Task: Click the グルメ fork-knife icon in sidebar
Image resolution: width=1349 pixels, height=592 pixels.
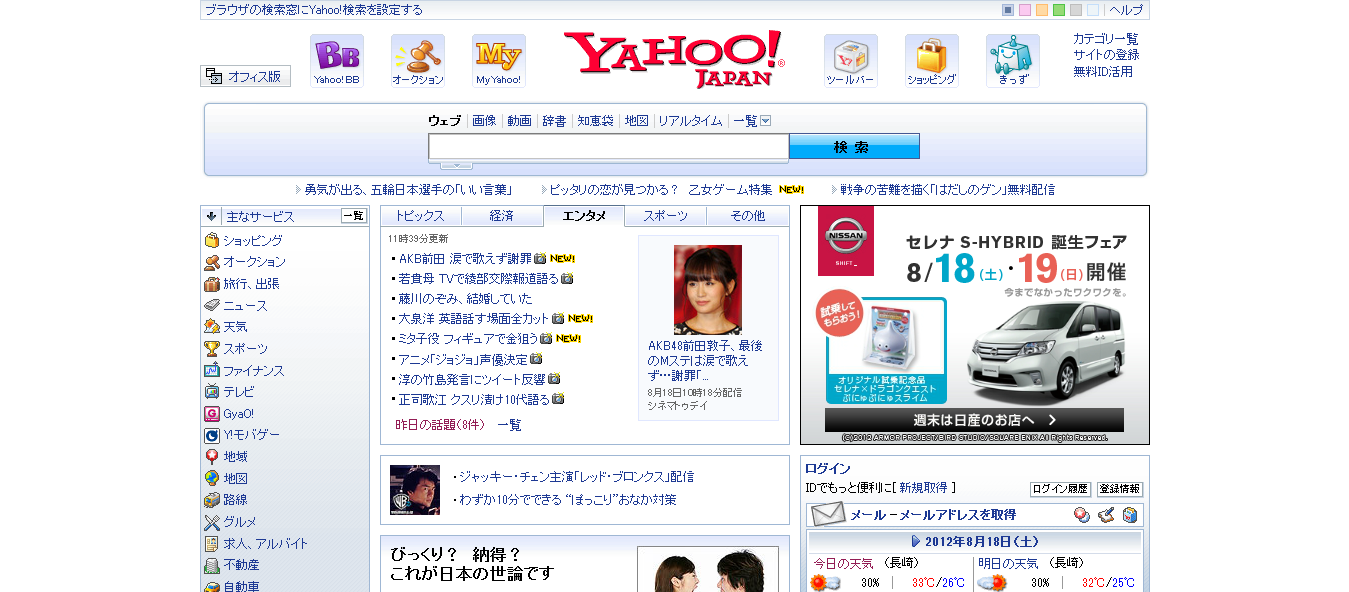Action: coord(212,522)
